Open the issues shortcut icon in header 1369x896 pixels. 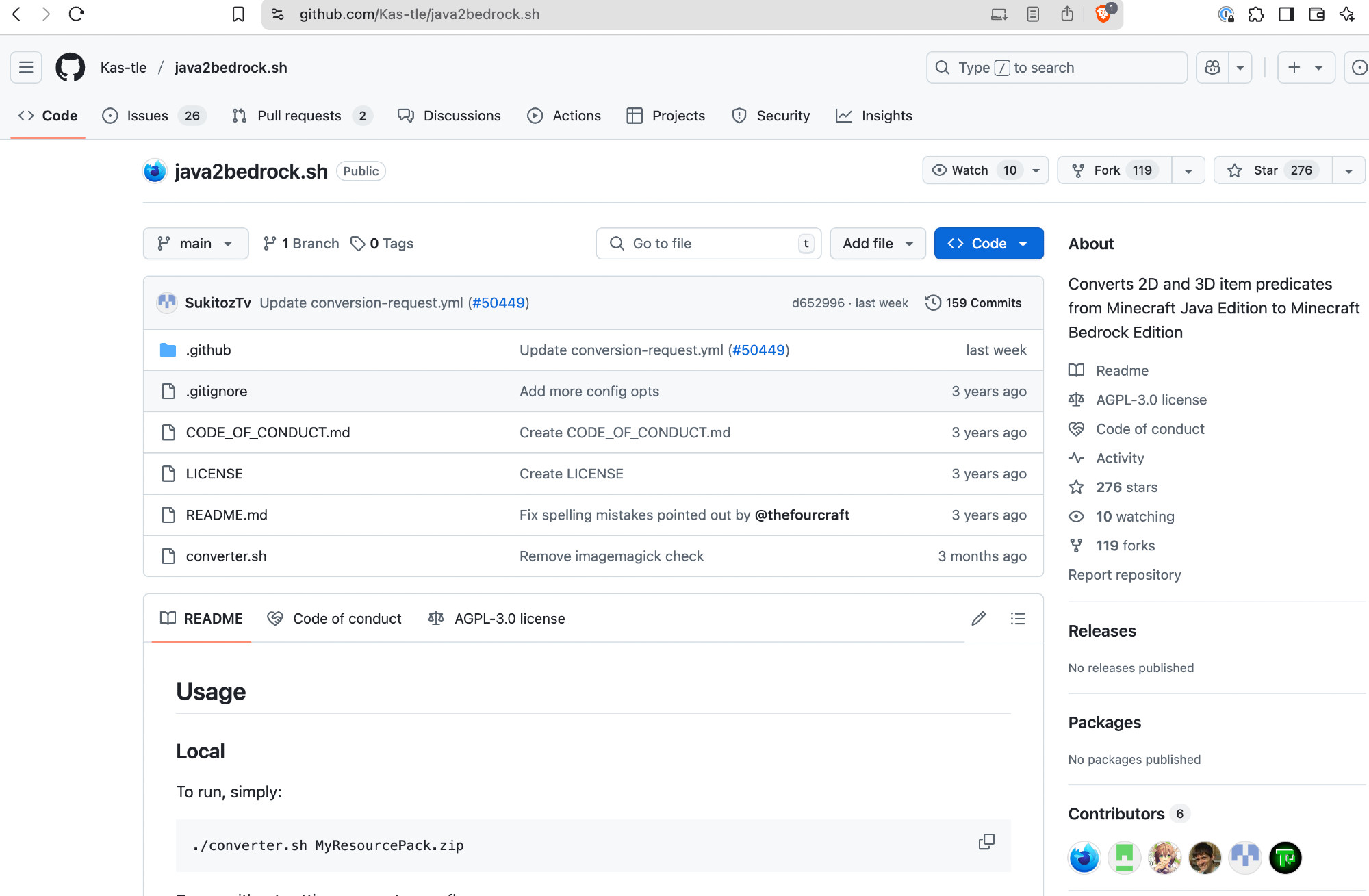pos(1359,67)
